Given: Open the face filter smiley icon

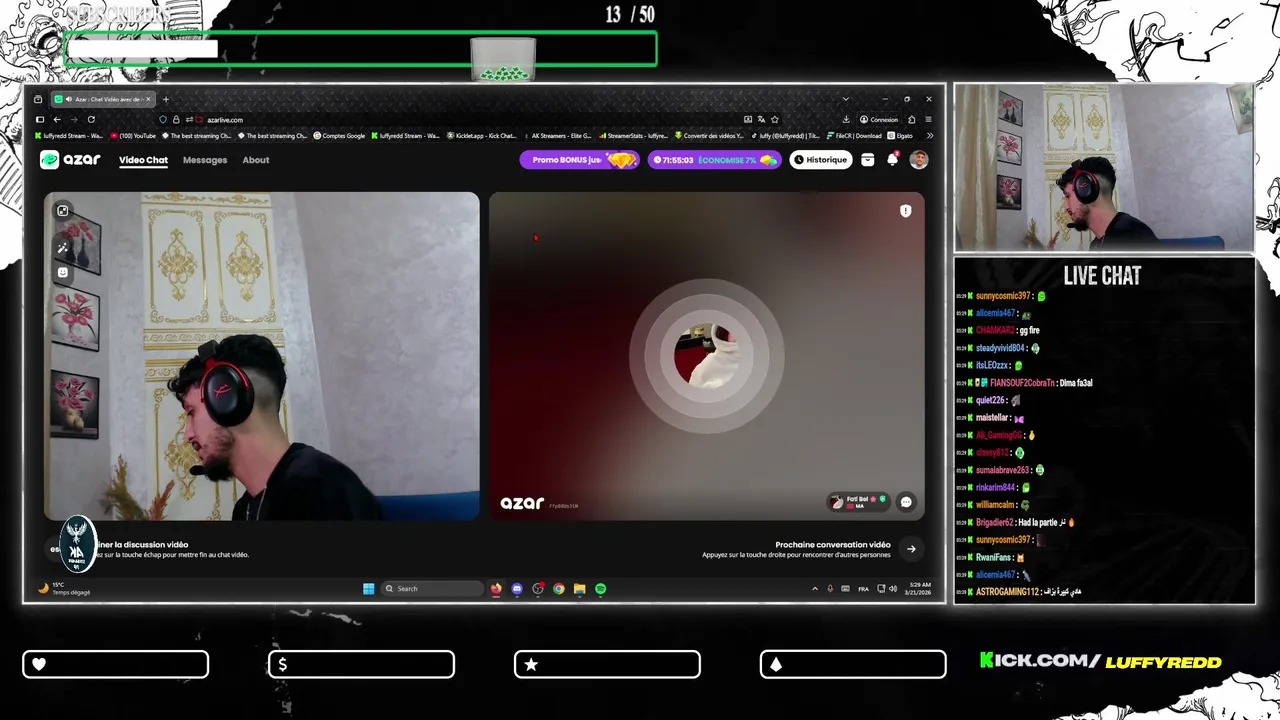Looking at the screenshot, I should [63, 272].
